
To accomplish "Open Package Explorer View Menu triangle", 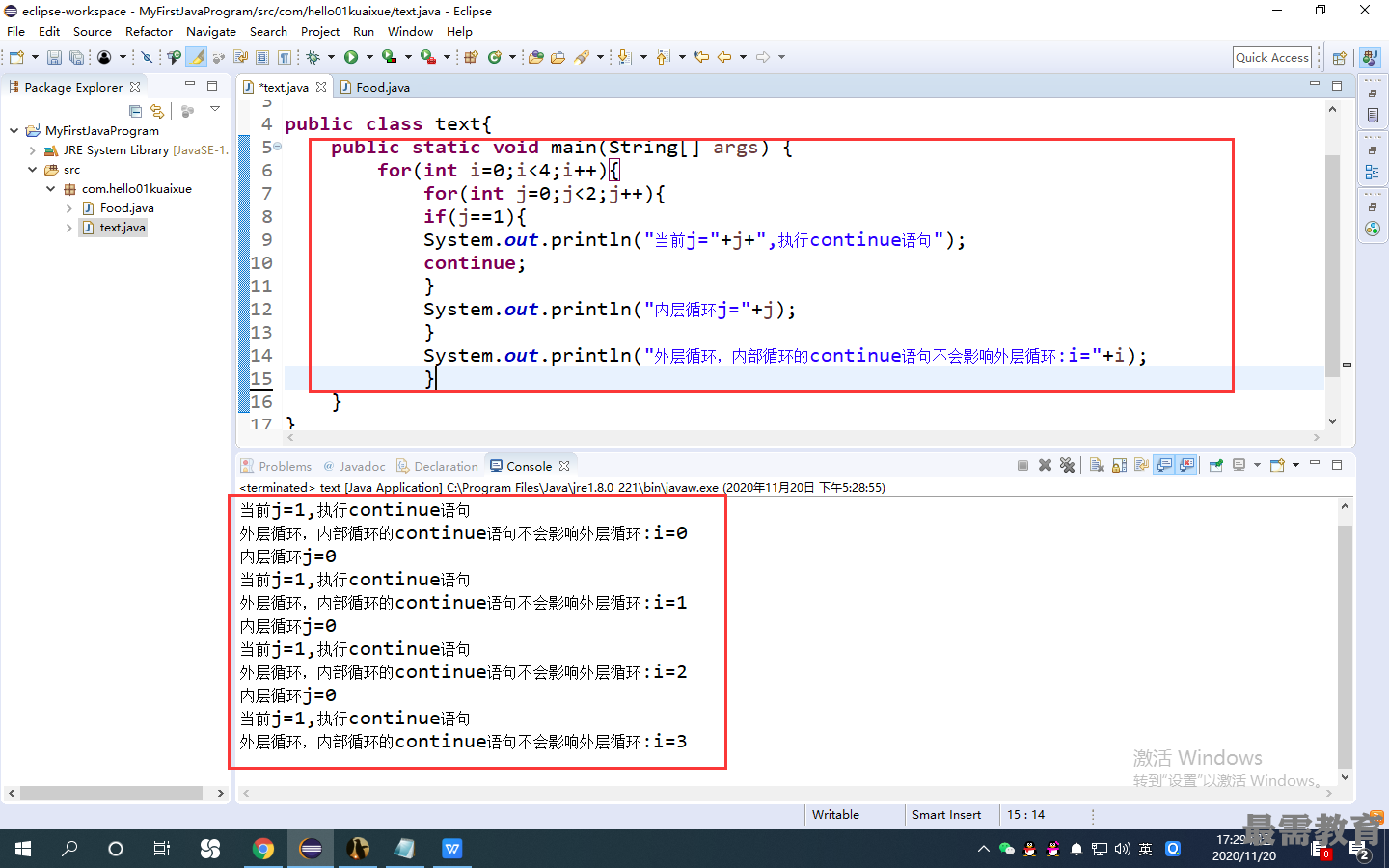I will (215, 110).
